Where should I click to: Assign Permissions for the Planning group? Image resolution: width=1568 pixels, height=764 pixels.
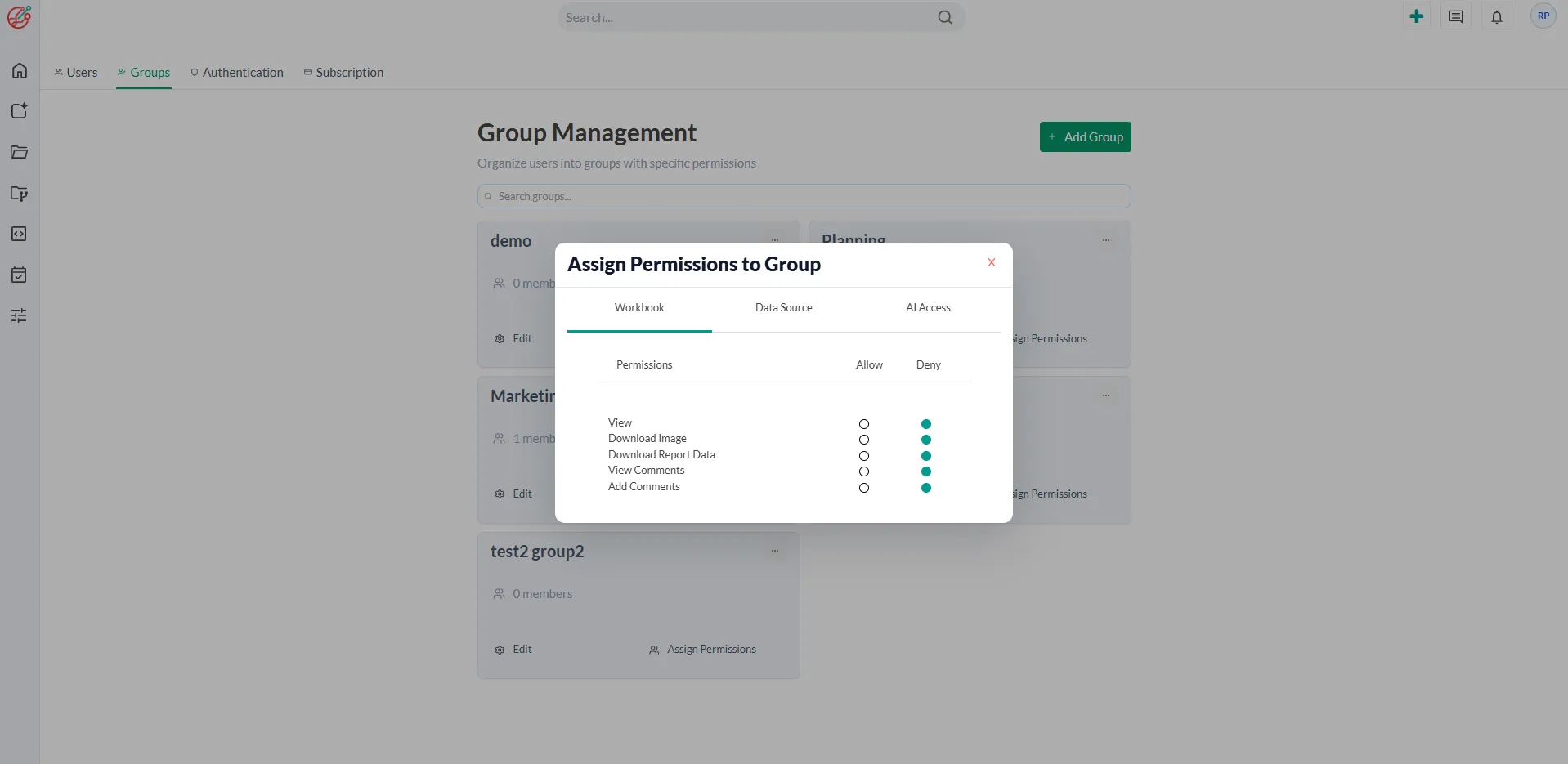click(x=1051, y=339)
